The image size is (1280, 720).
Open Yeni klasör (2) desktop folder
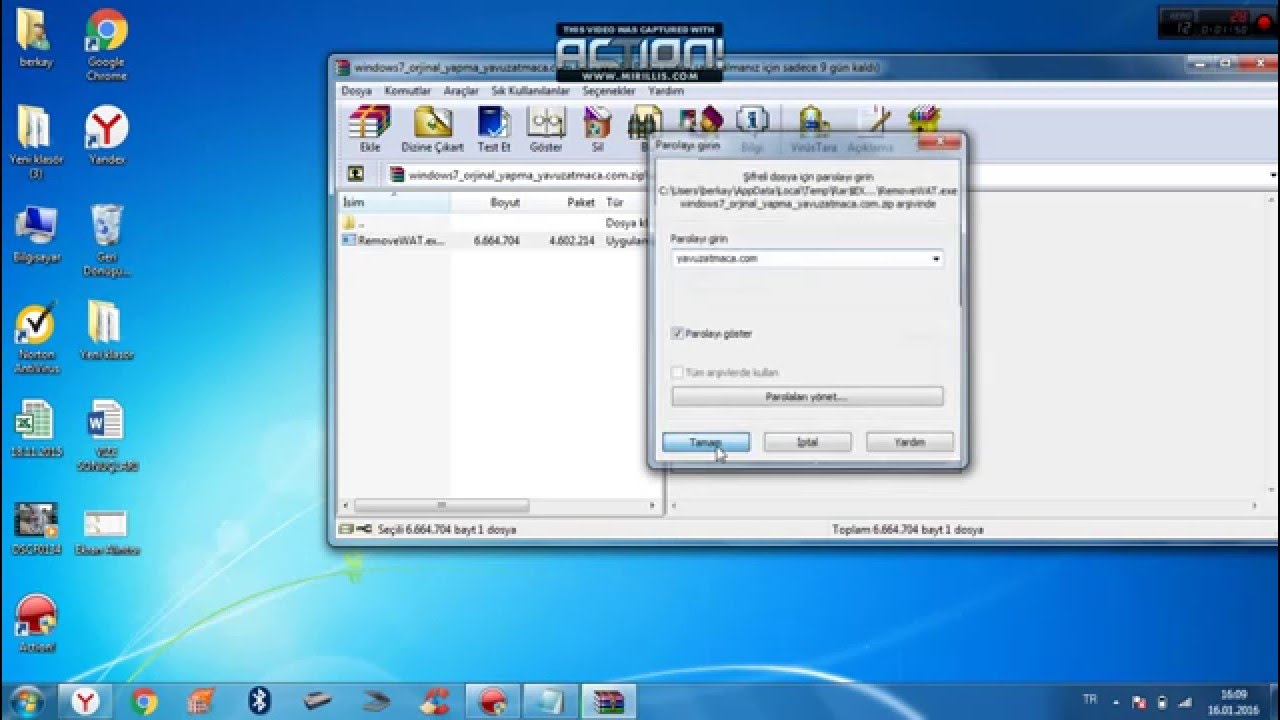[x=36, y=143]
